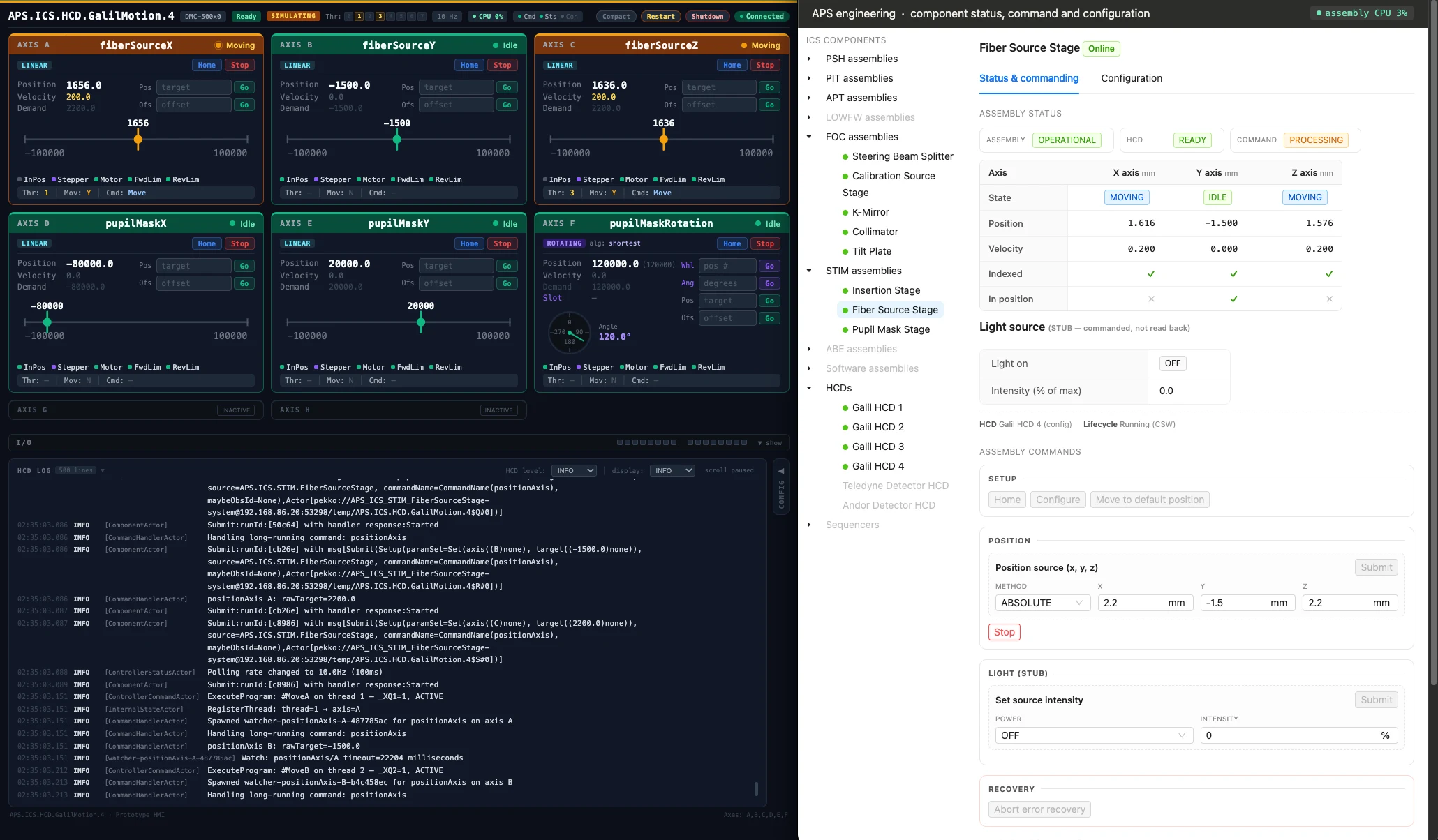
Task: Select Steering Beam Splitter in tree
Action: tap(903, 156)
